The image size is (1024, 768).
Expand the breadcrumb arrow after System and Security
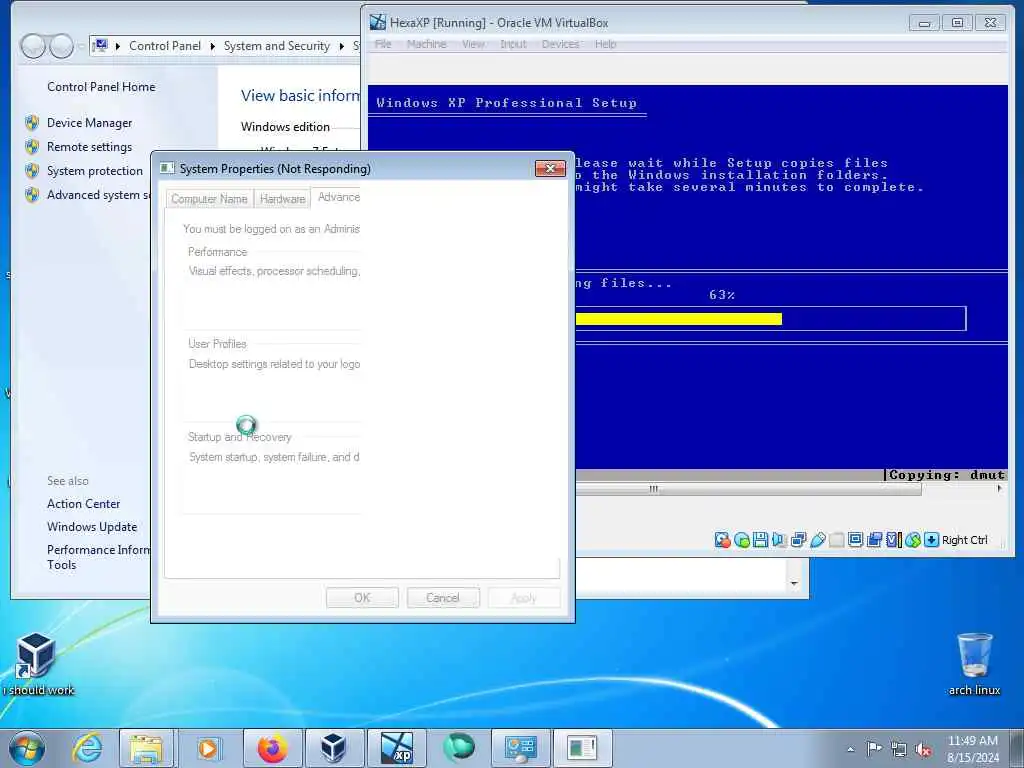coord(342,46)
